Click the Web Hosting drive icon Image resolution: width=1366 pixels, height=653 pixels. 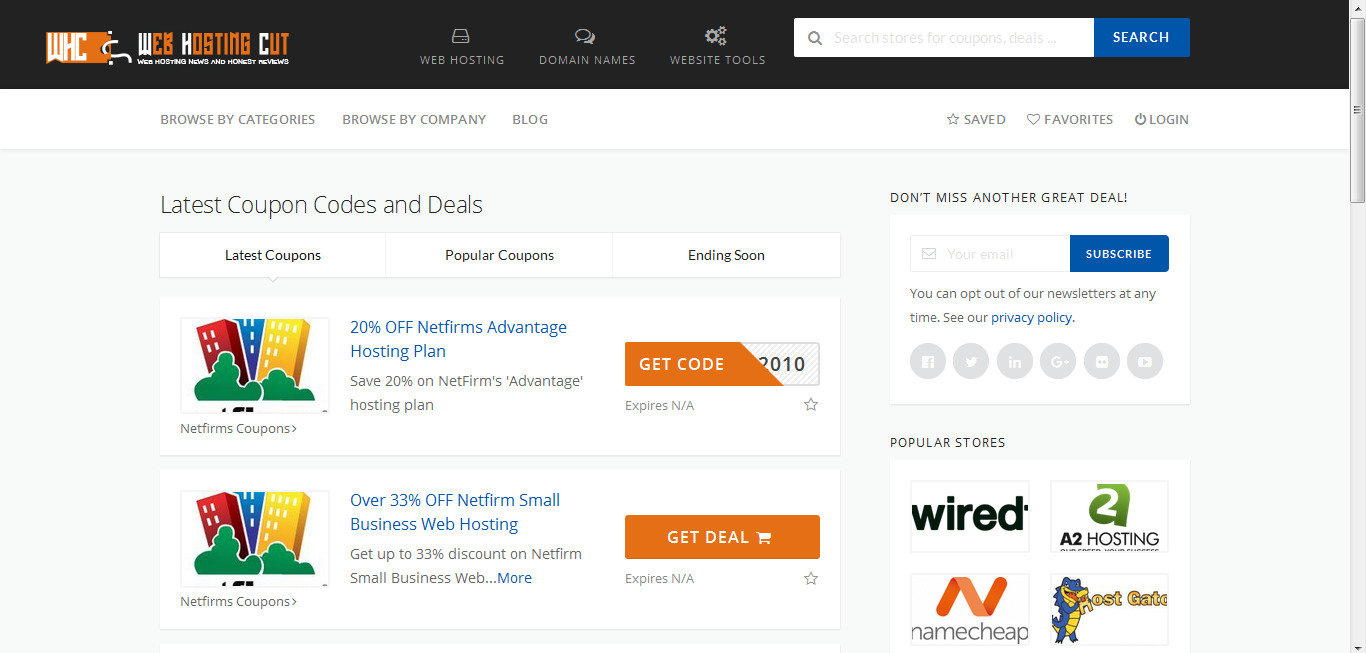[461, 37]
